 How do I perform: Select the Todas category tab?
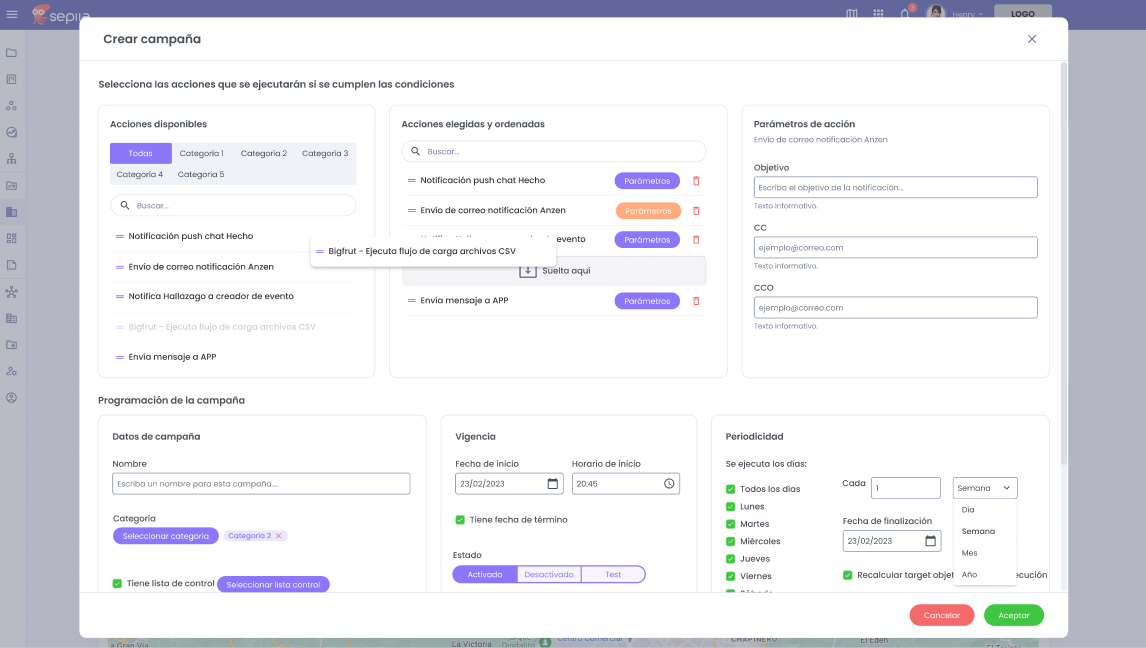pos(141,154)
